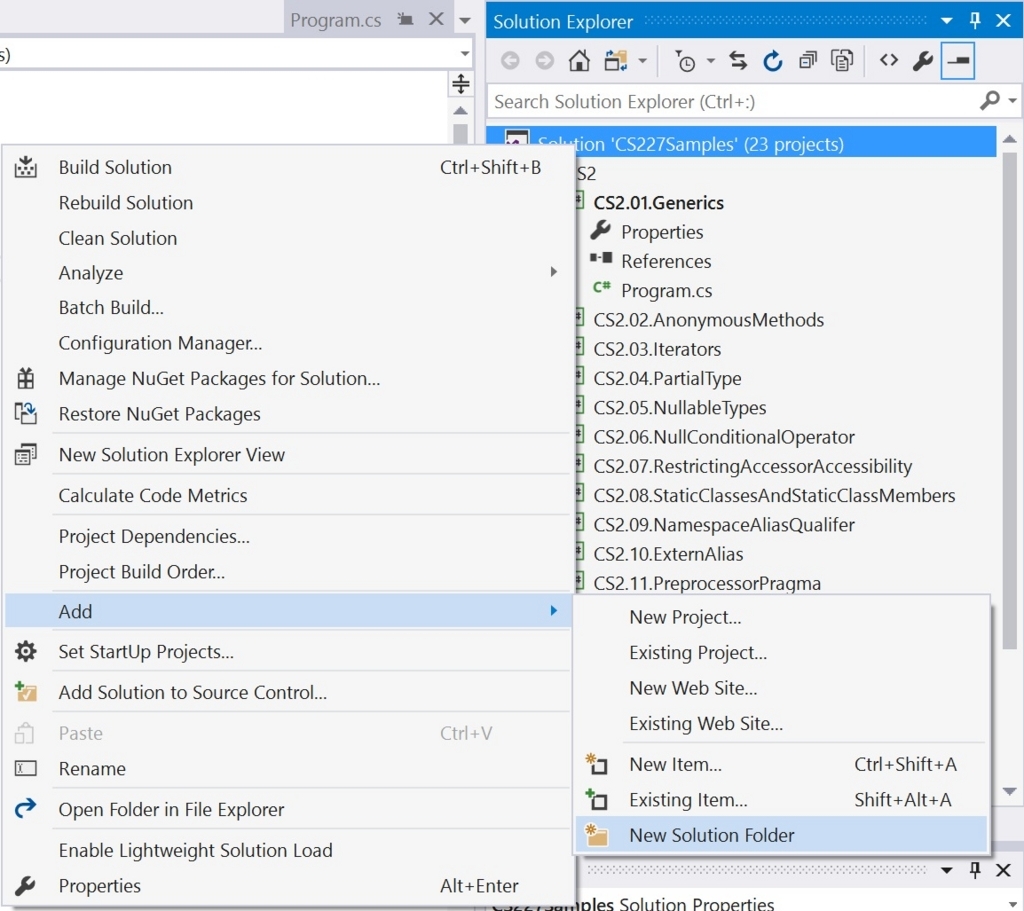Select the Add menu entry
This screenshot has width=1024, height=911.
click(x=287, y=611)
